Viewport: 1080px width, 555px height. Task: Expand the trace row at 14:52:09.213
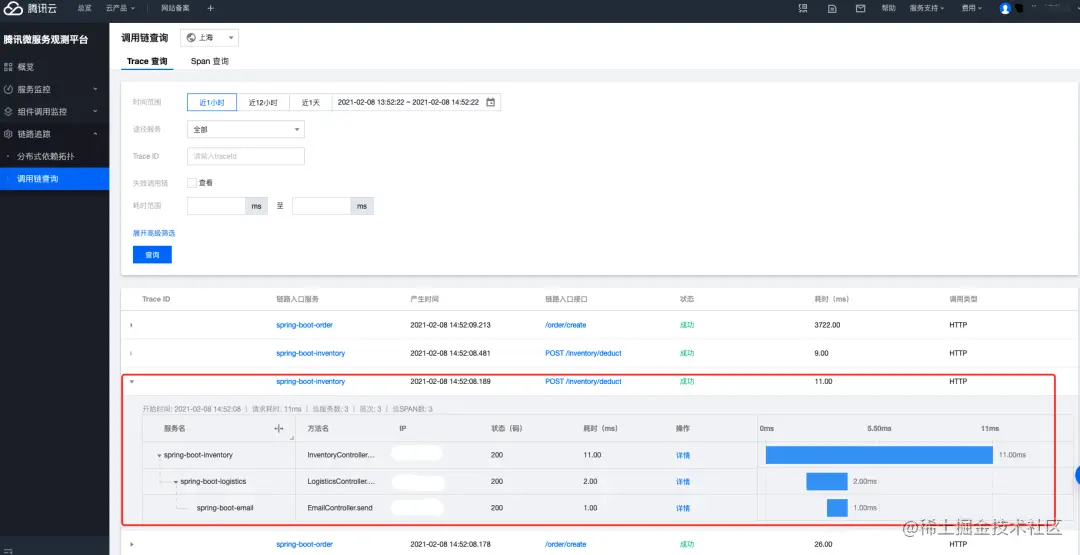point(131,325)
